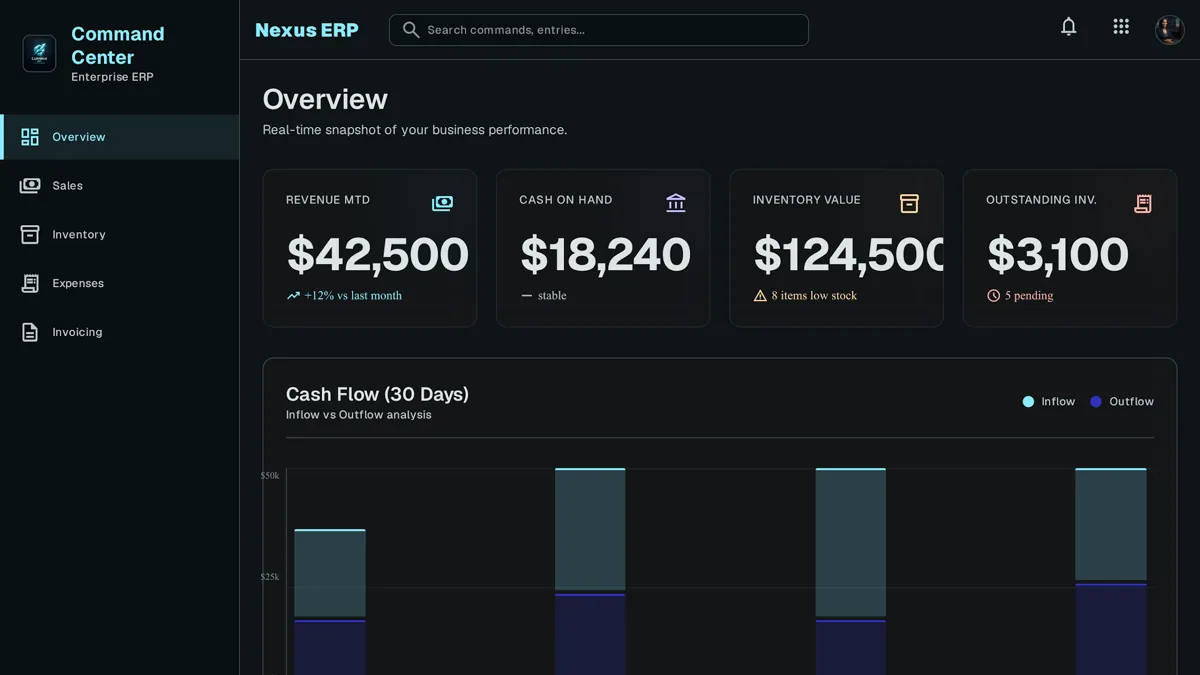Click the REVENUE MTD card label
The height and width of the screenshot is (675, 1200).
(328, 200)
